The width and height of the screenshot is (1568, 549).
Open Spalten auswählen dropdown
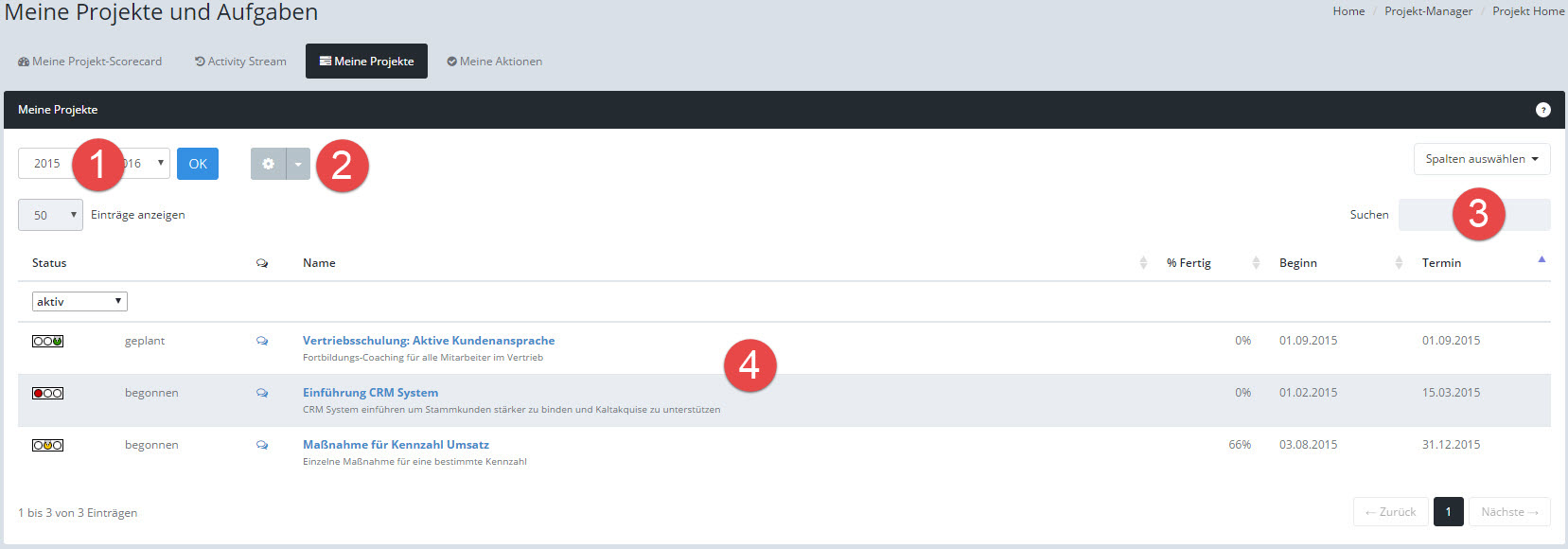1481,159
